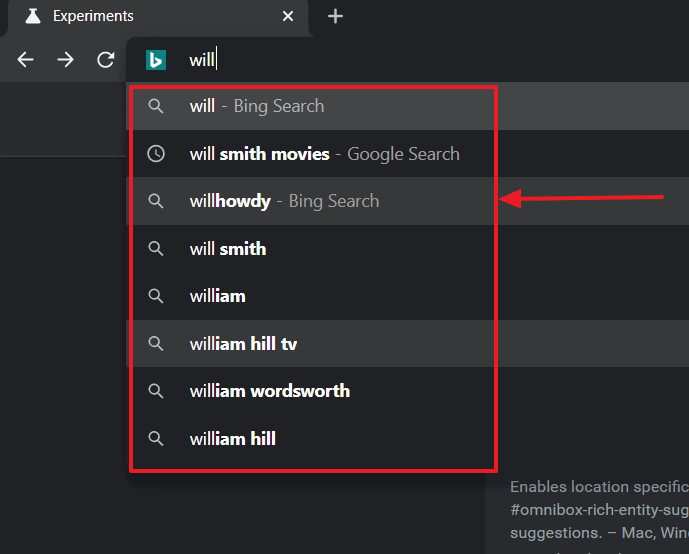The width and height of the screenshot is (689, 554).
Task: Click search icon beside 'william' suggestion
Action: 156,296
